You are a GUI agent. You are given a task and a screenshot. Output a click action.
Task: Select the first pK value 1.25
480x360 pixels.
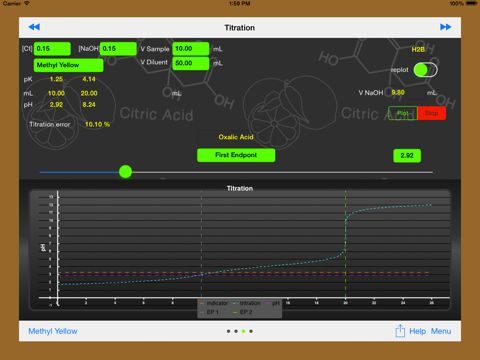click(x=56, y=79)
